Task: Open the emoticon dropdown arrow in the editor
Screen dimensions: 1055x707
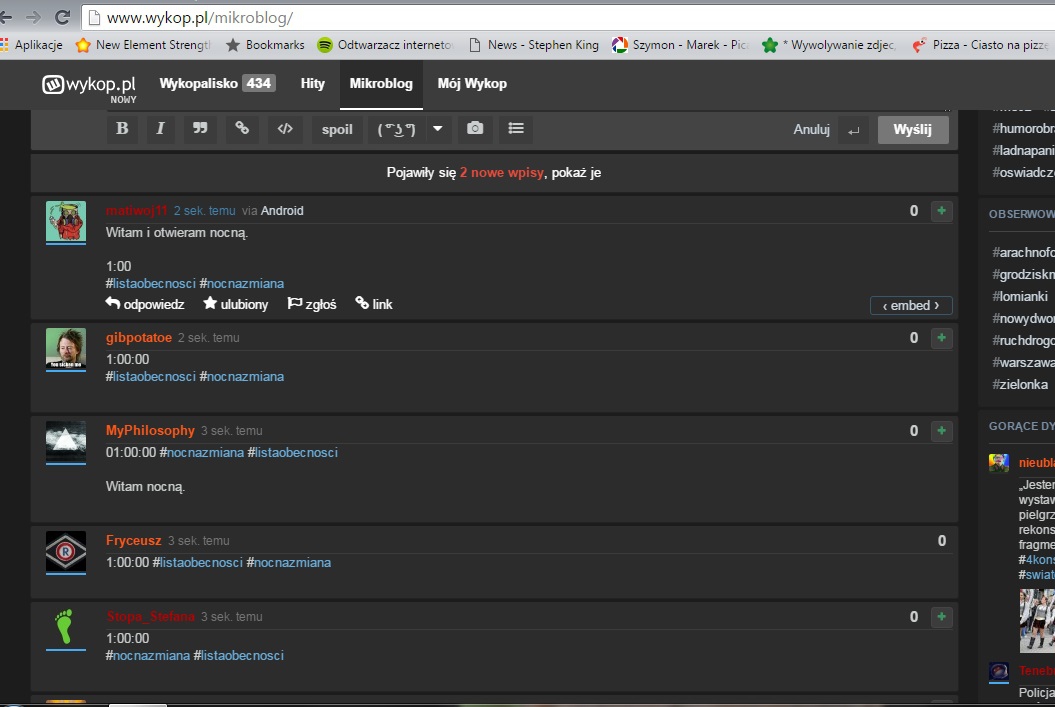Action: [437, 129]
